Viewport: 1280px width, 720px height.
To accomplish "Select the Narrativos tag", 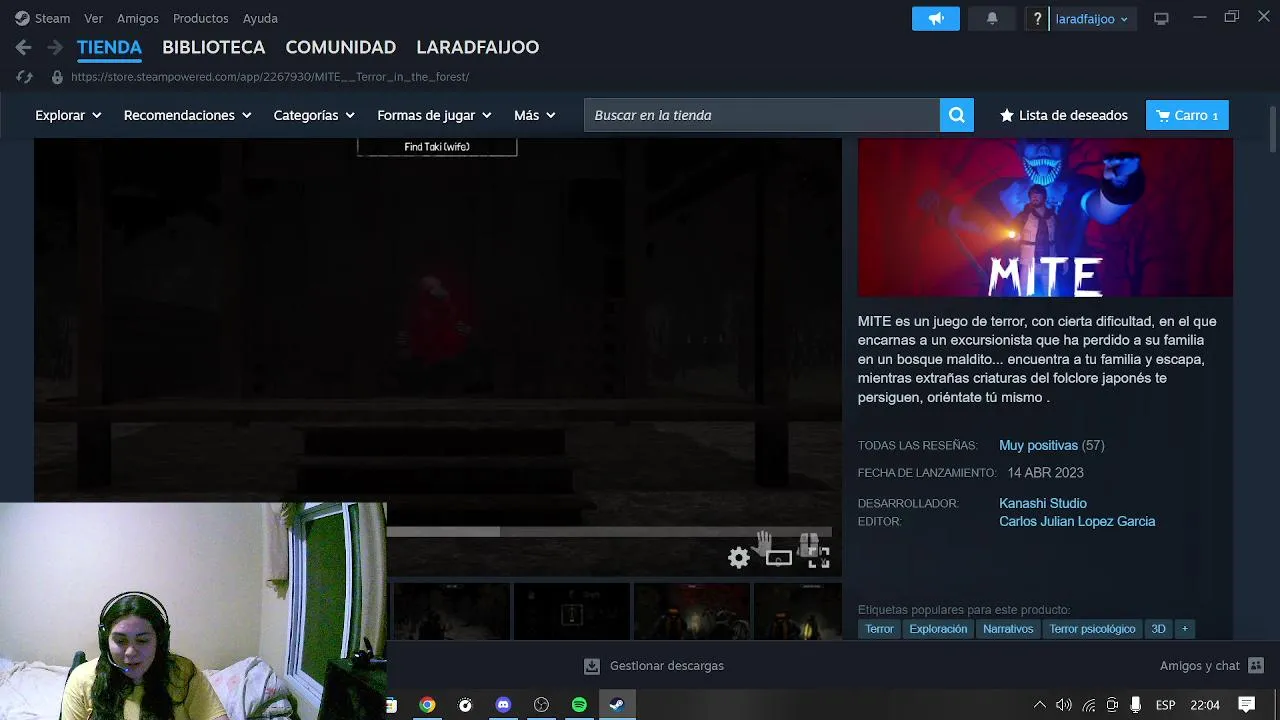I will 1008,629.
